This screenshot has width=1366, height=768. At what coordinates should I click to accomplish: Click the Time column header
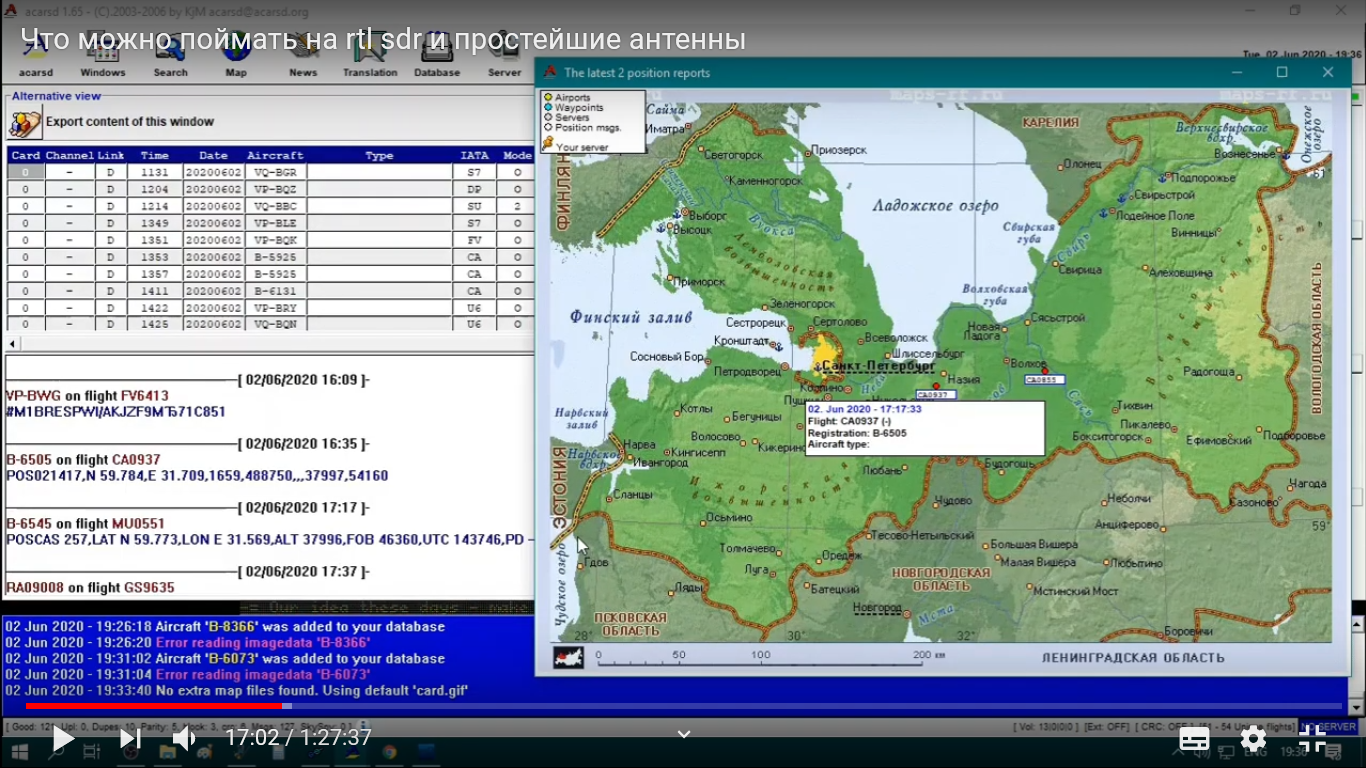tap(155, 156)
